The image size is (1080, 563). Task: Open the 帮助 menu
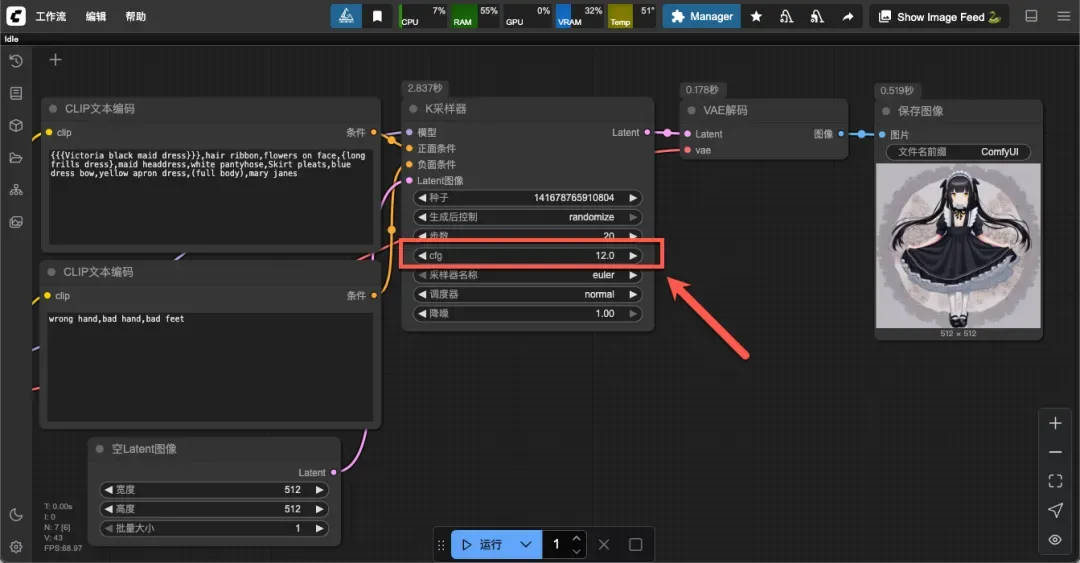(136, 17)
